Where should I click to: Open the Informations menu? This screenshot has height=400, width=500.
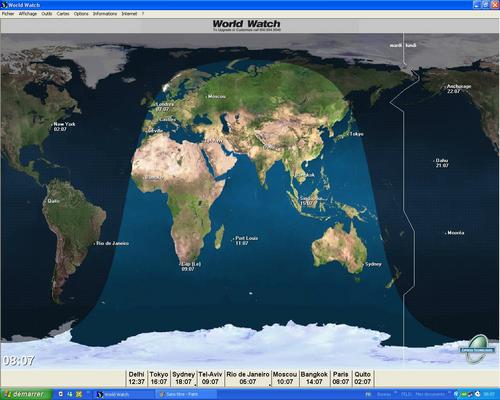tap(105, 14)
